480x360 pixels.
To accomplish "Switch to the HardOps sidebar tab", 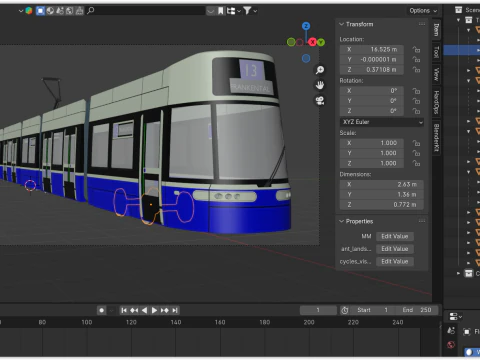I will click(x=436, y=102).
